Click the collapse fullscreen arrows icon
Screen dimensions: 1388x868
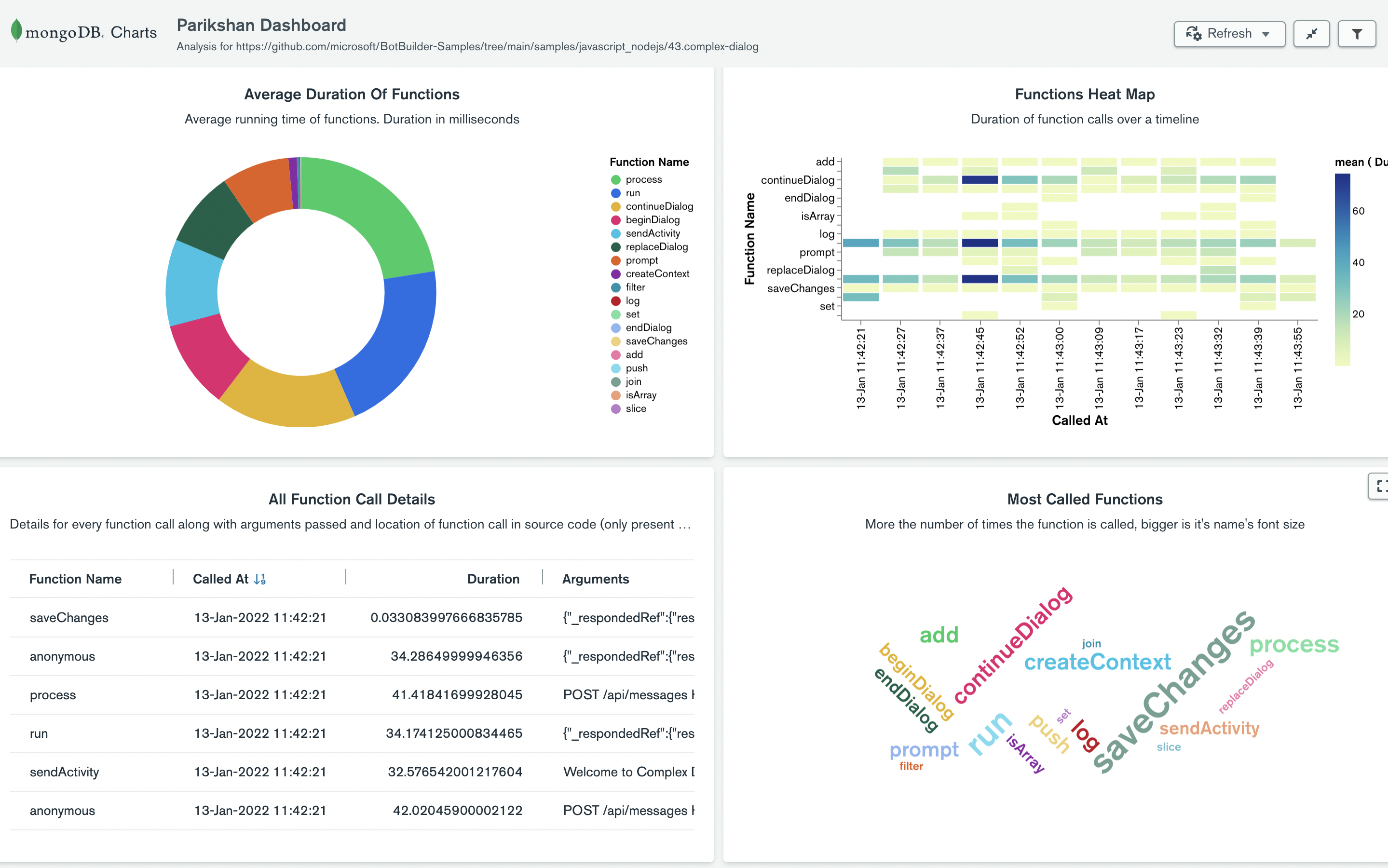1311,34
